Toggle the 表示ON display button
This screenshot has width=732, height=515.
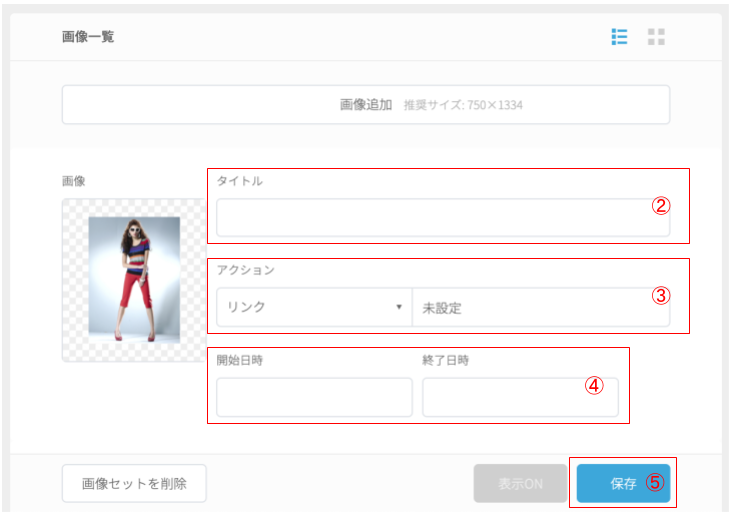tap(521, 483)
